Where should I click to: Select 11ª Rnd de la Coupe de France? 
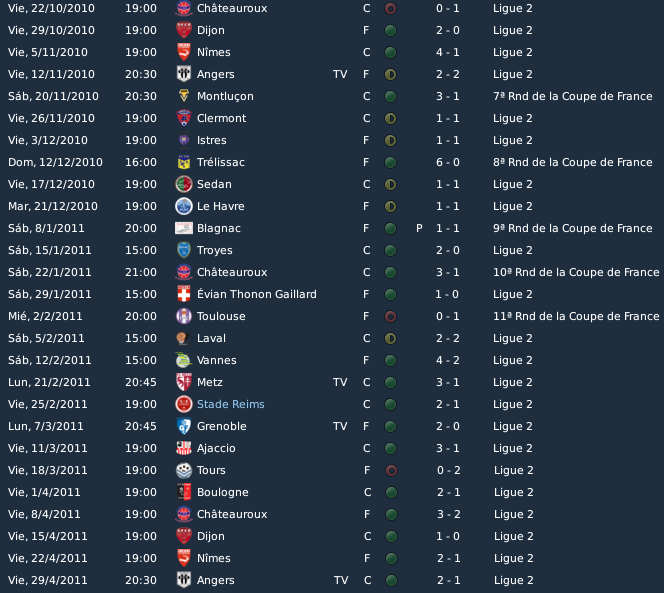576,316
